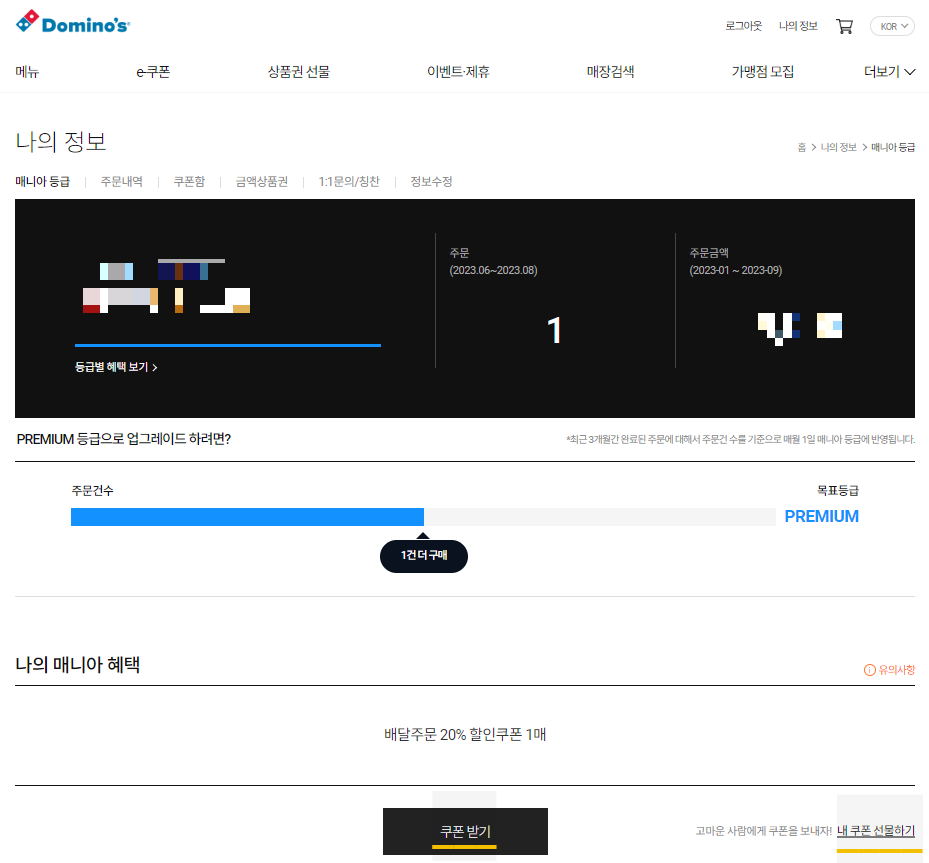Open 이벤트·제휴 navigation item

pyautogui.click(x=458, y=72)
